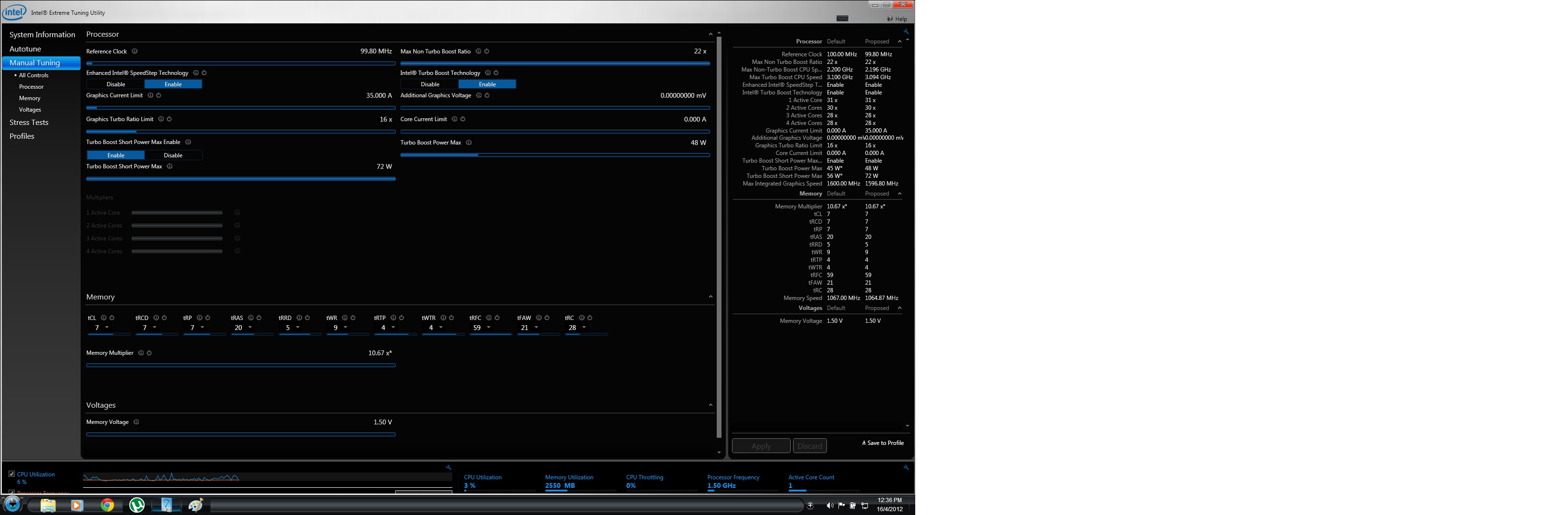This screenshot has width=1568, height=515.
Task: Select the All Controls sub-item
Action: pyautogui.click(x=33, y=75)
